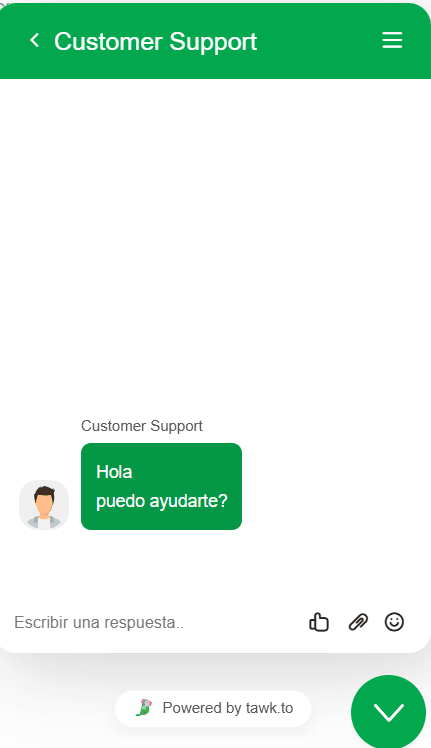The image size is (431, 748).
Task: Click the blank space beside the reply placeholder
Action: point(243,622)
